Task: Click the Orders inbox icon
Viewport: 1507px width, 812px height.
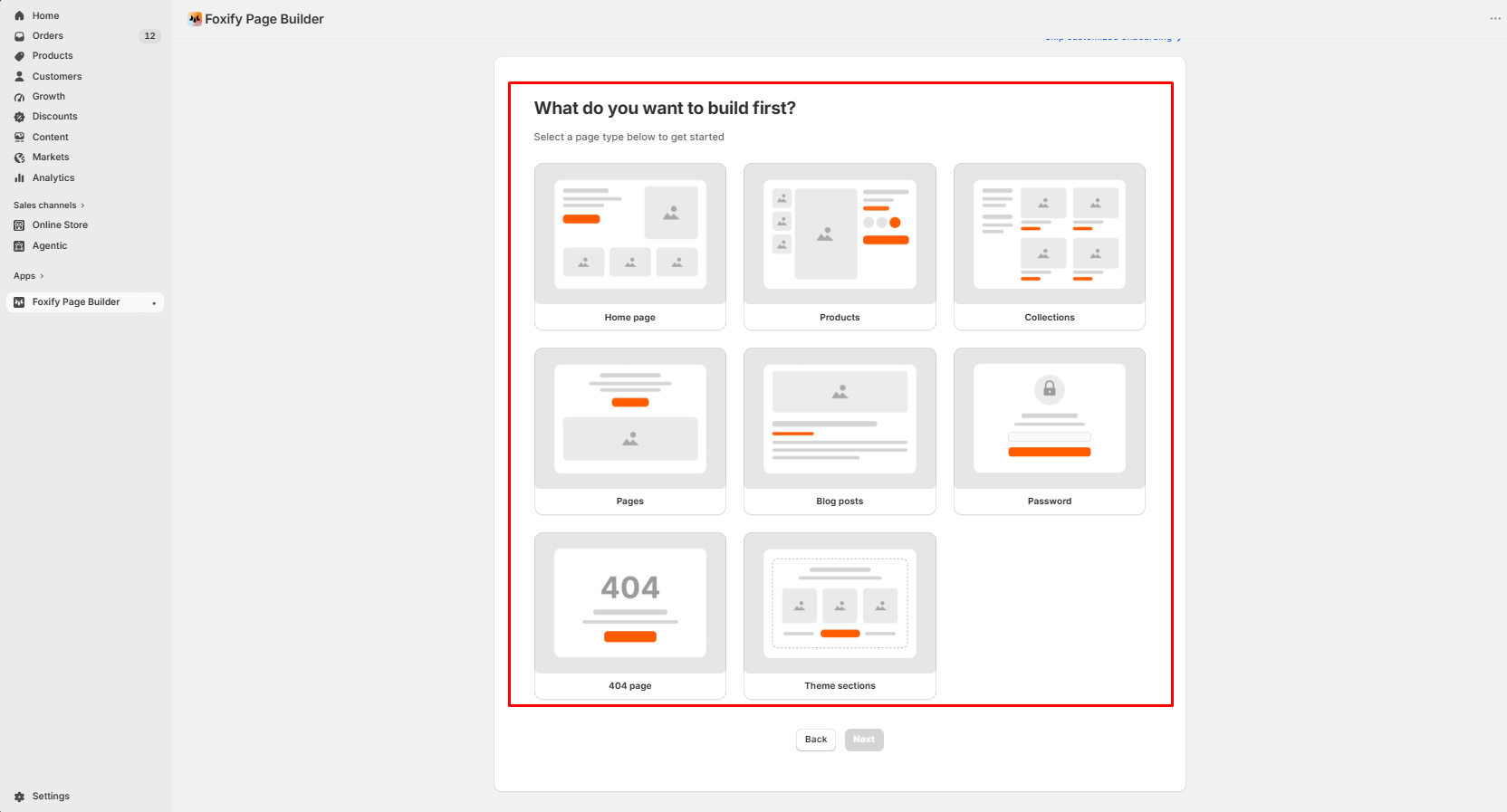Action: [x=19, y=36]
